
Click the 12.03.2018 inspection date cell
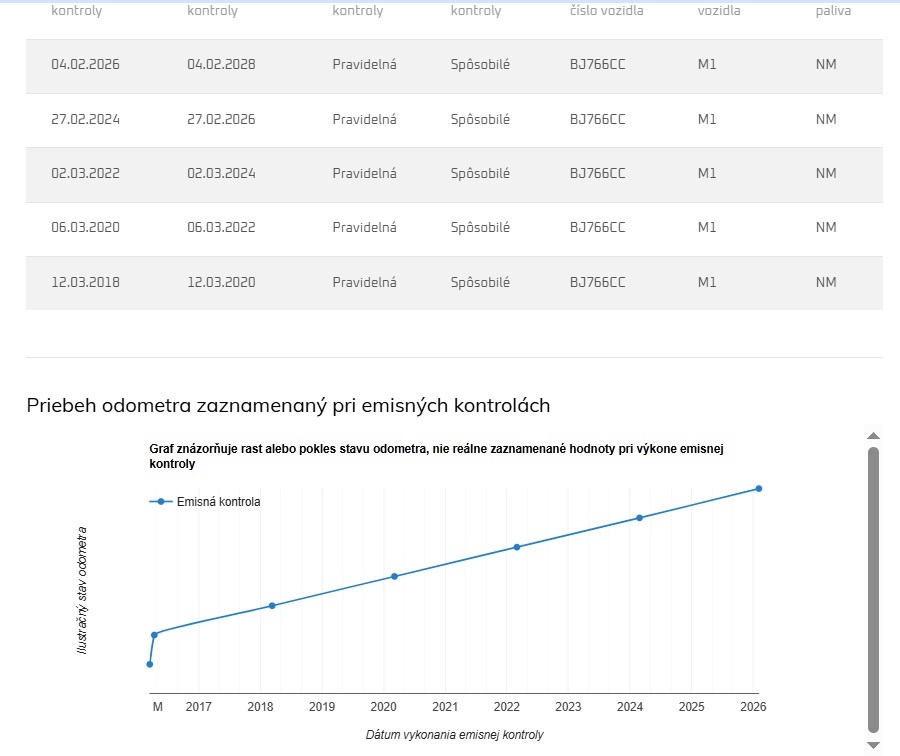pos(85,282)
